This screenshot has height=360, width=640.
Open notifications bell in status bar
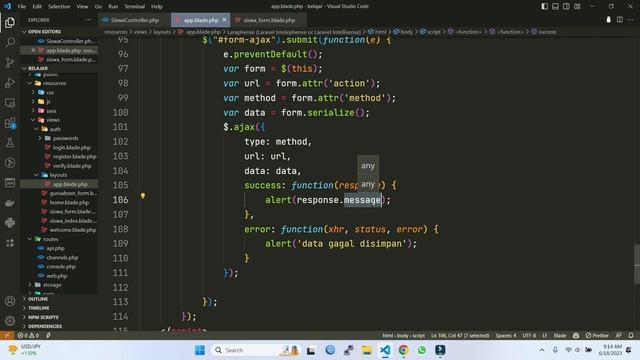631,335
